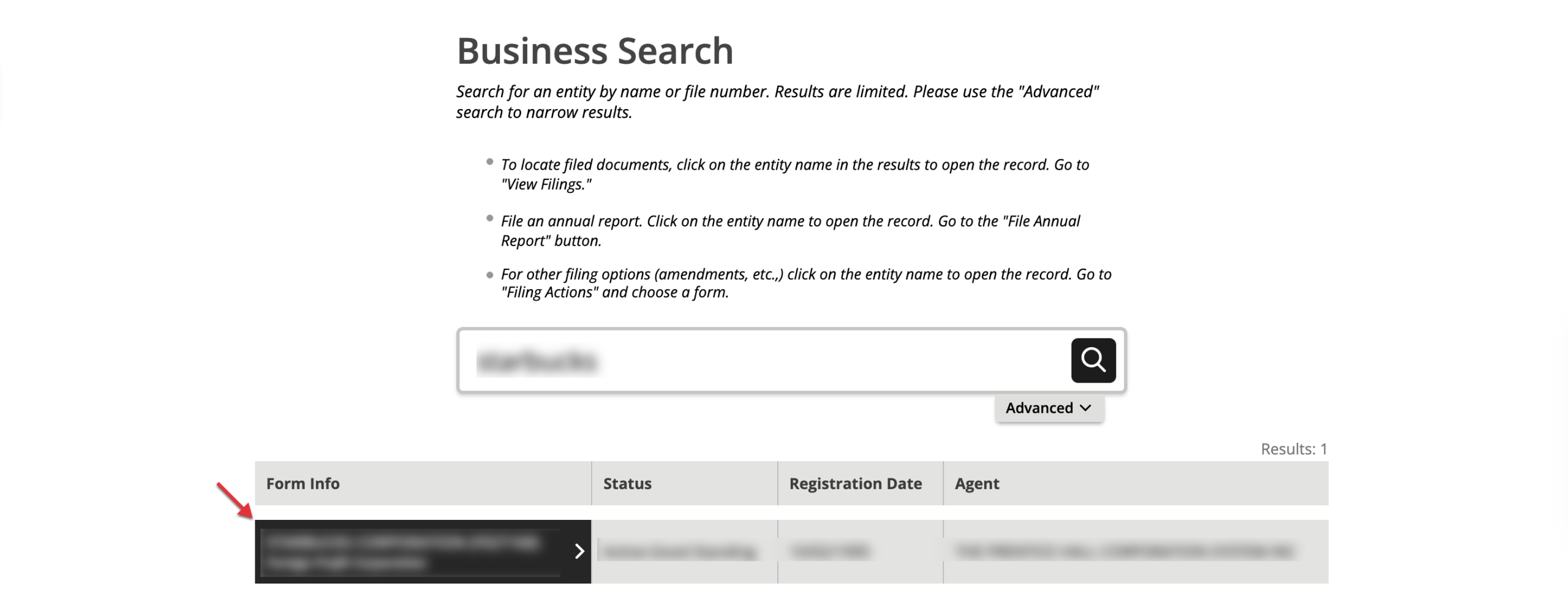Click the "File Annual Report" instruction bullet
The image size is (1568, 597).
tap(790, 230)
